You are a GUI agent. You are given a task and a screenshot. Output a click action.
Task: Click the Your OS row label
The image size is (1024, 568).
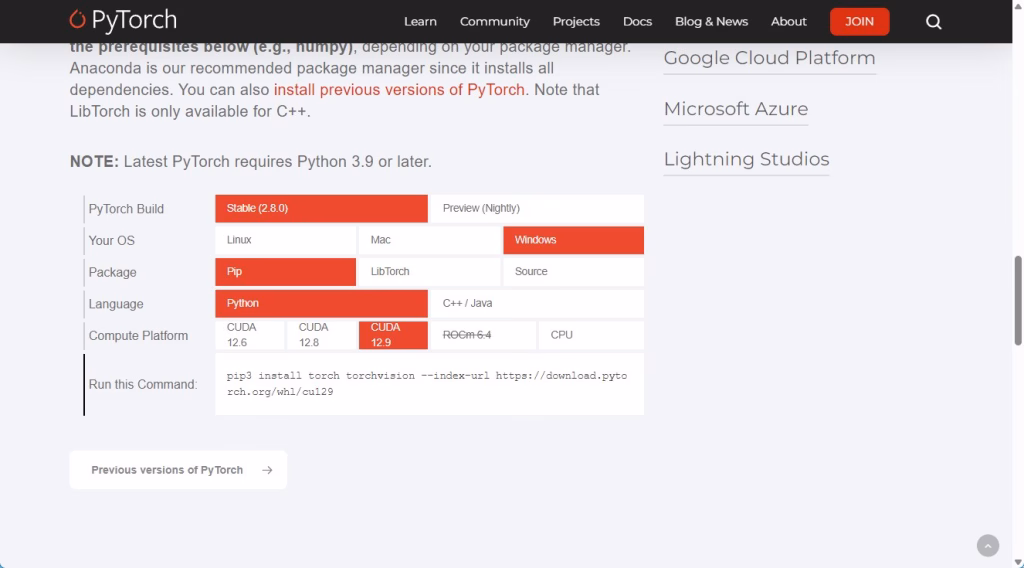click(x=112, y=240)
